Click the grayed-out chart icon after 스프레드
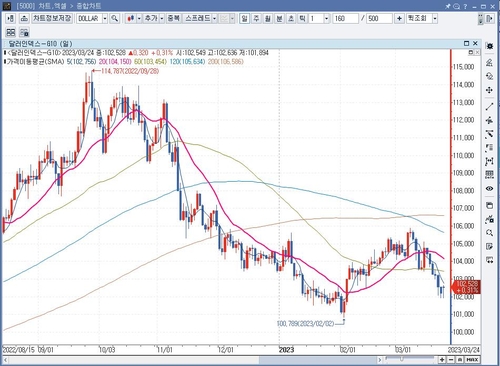Image resolution: width=500 pixels, height=366 pixels. point(224,18)
